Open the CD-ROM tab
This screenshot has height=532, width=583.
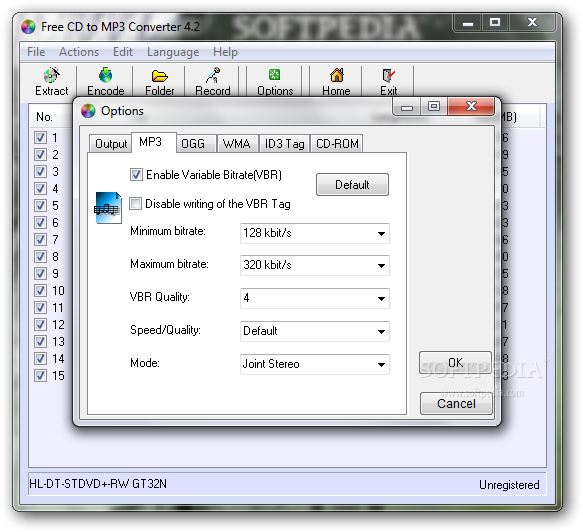point(337,144)
